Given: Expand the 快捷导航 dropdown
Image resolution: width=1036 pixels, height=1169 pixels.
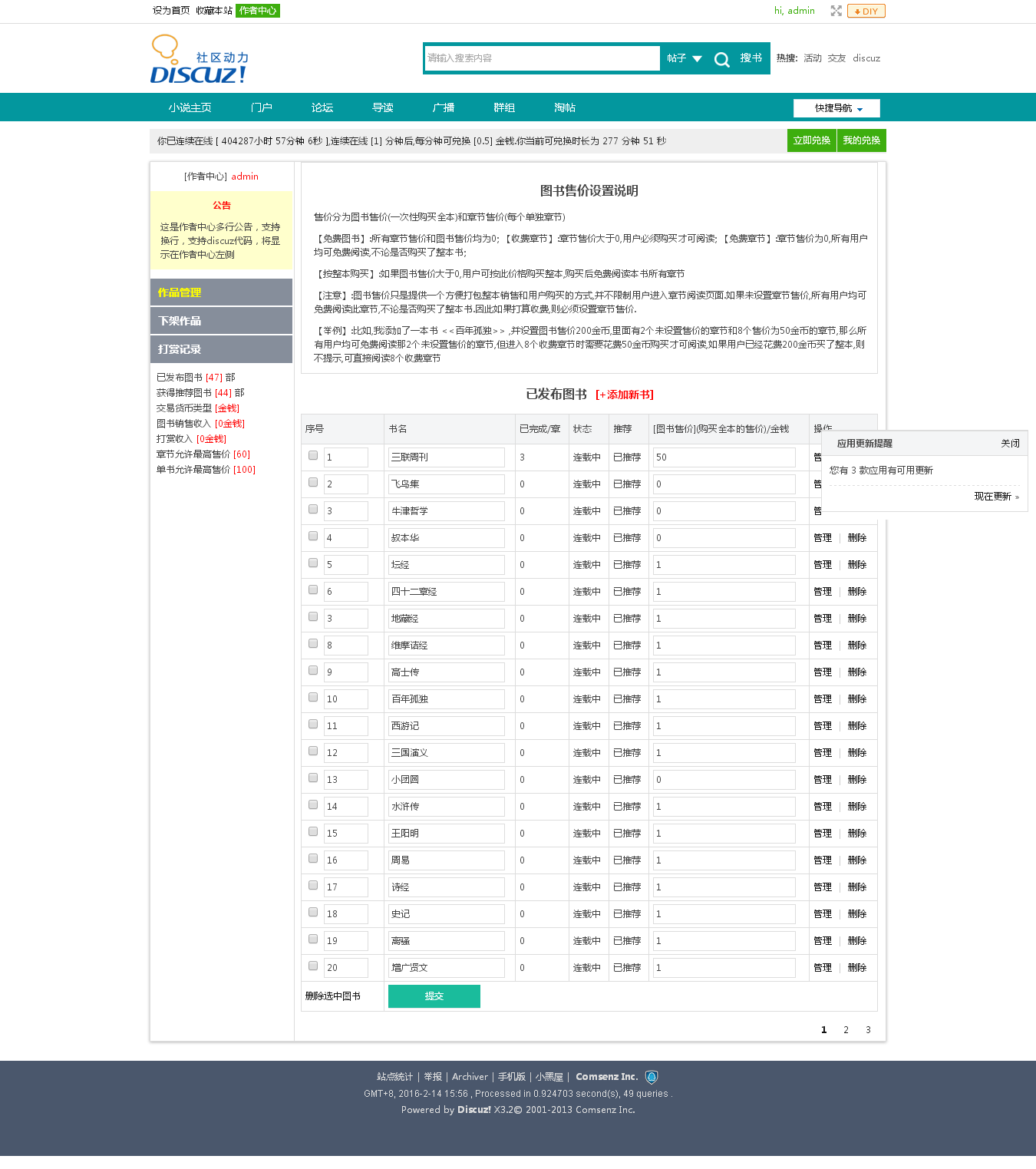Looking at the screenshot, I should click(x=836, y=108).
